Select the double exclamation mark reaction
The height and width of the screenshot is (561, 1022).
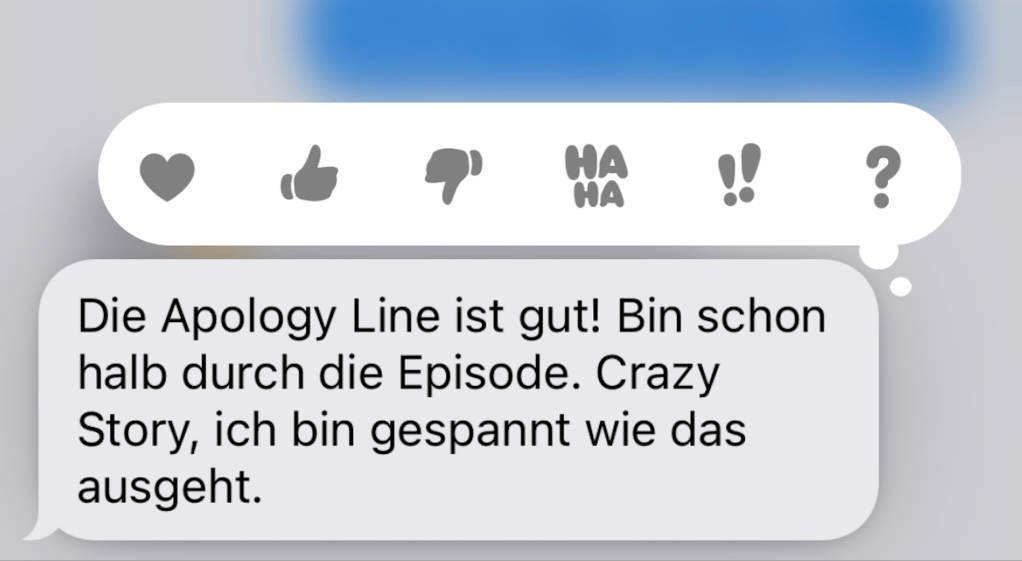pyautogui.click(x=740, y=175)
